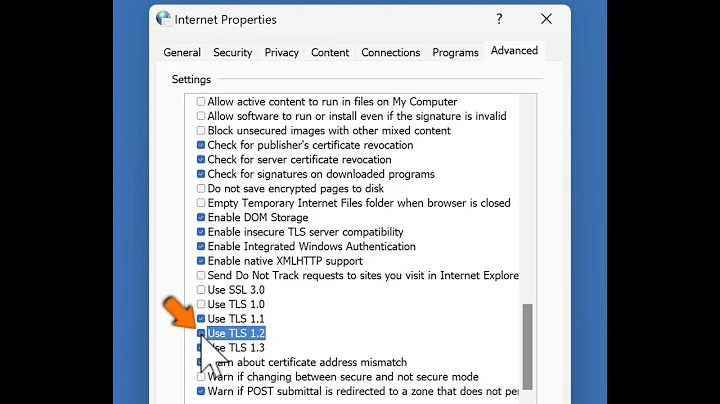
Task: Close the Internet Properties dialog
Action: pos(546,19)
